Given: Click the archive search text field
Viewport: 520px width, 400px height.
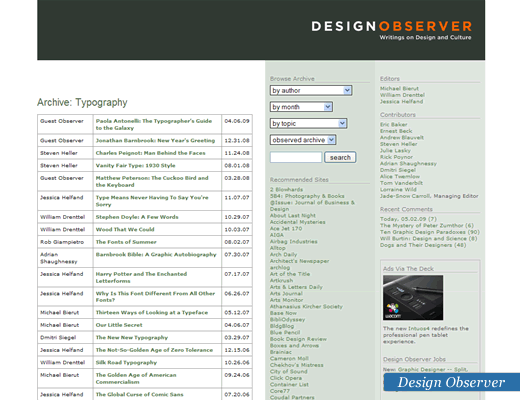Looking at the screenshot, I should pos(296,157).
